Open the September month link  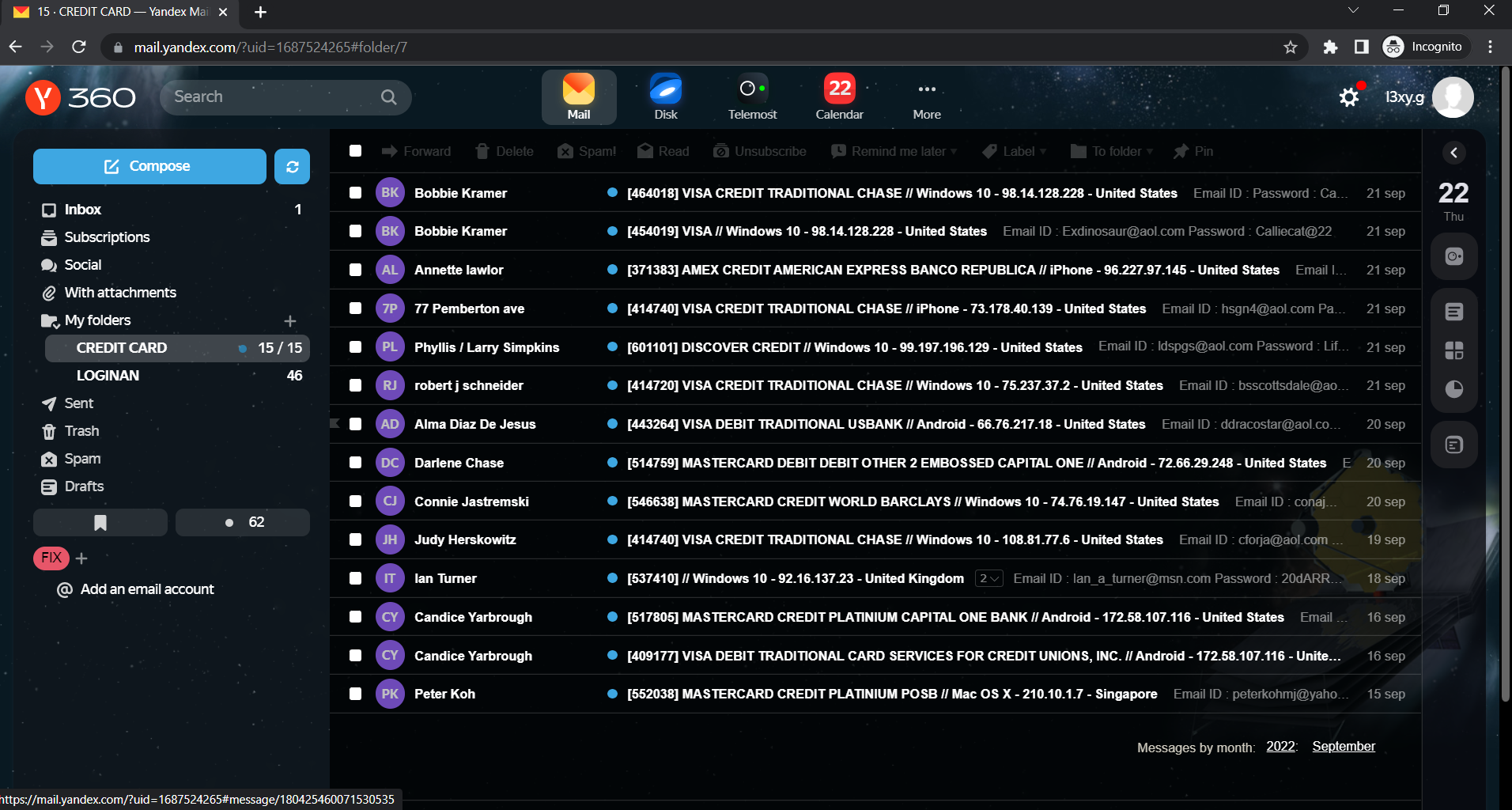(x=1344, y=747)
